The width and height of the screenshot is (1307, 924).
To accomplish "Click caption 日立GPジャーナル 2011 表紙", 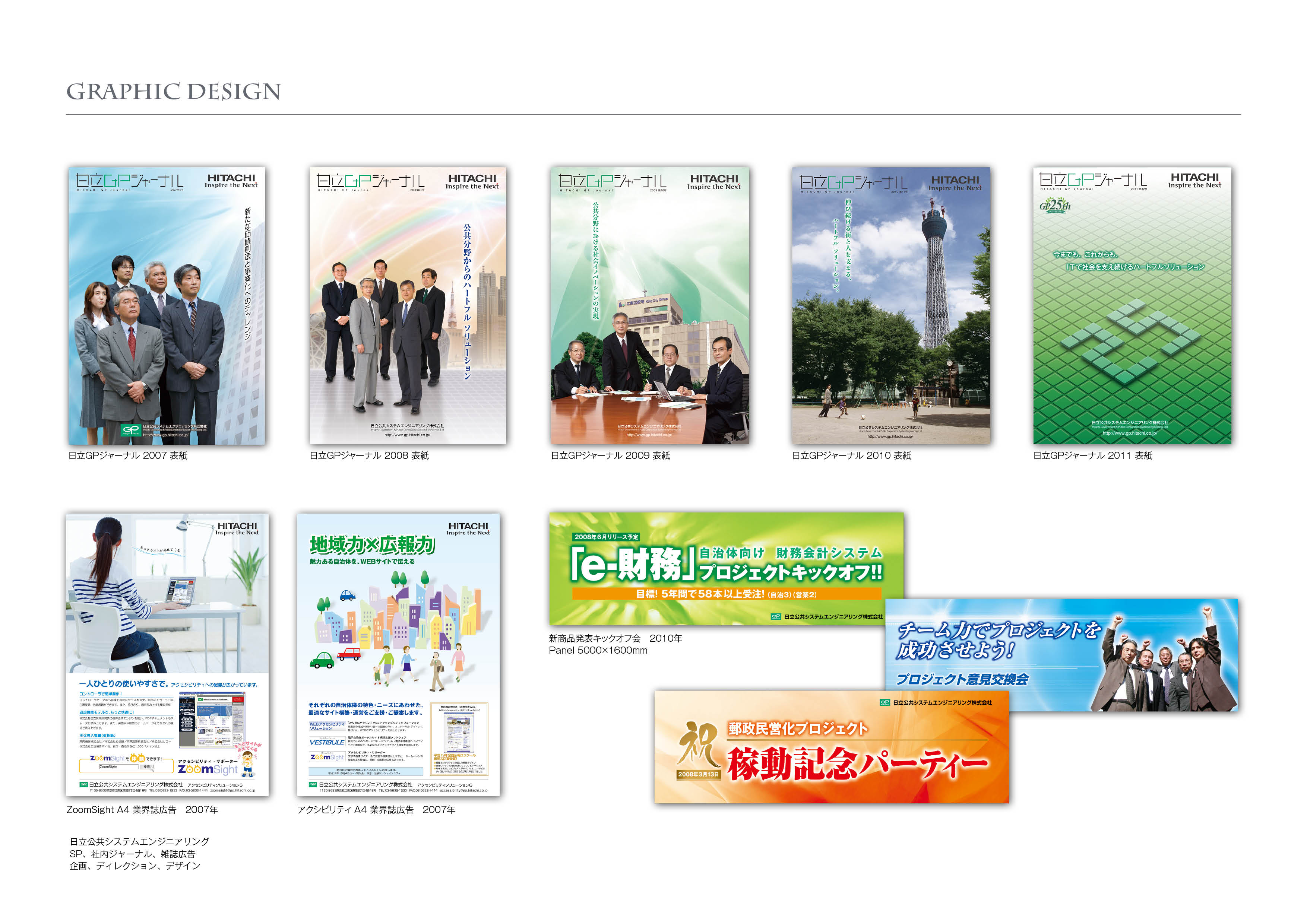I will pyautogui.click(x=1093, y=456).
